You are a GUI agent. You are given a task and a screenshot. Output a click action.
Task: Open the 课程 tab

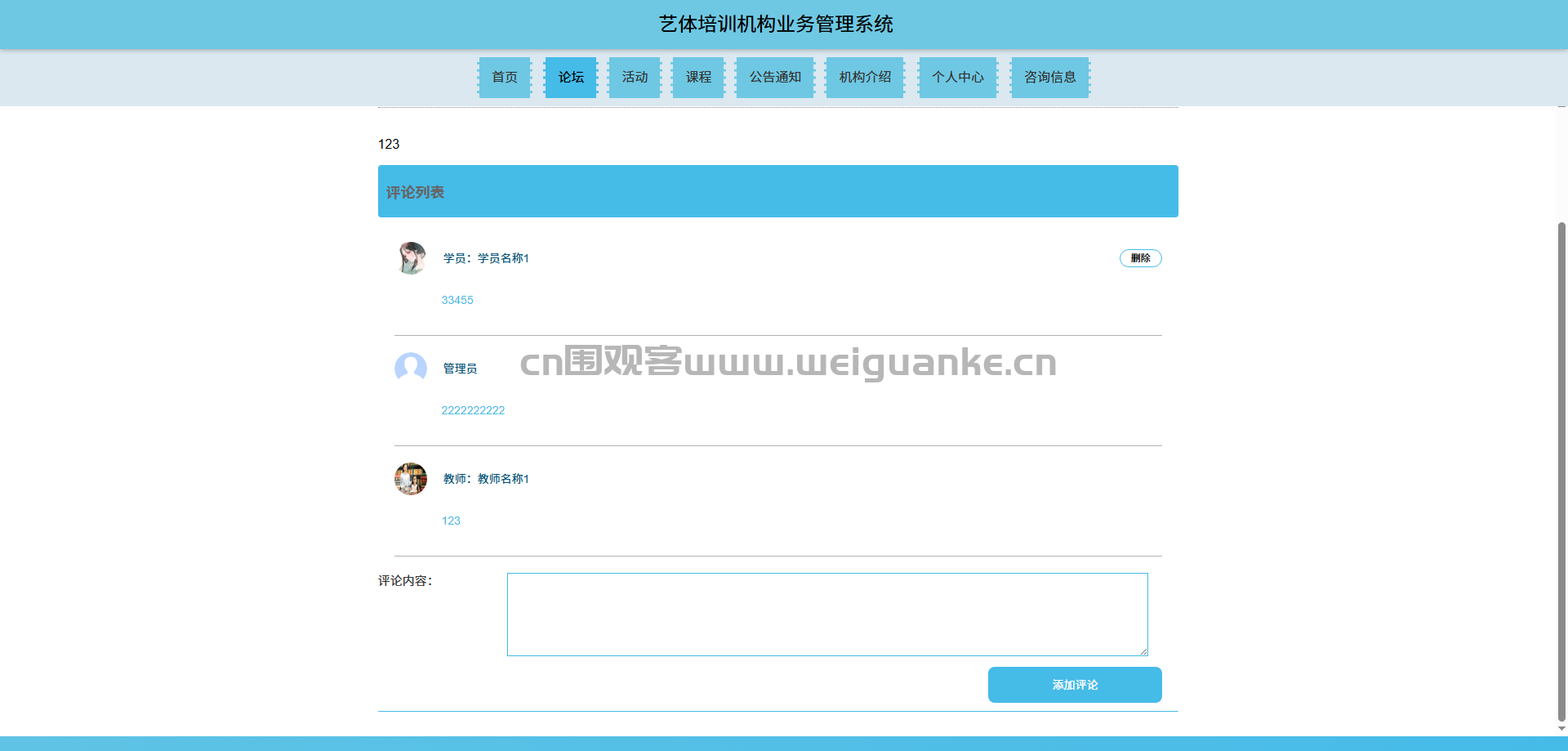[698, 77]
